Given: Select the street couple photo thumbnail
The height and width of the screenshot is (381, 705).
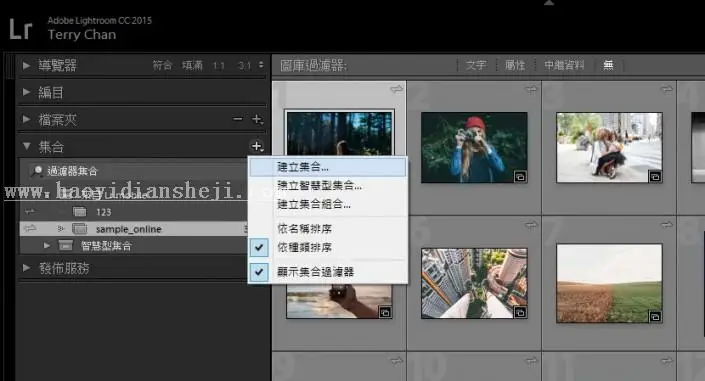Looking at the screenshot, I should click(x=609, y=148).
